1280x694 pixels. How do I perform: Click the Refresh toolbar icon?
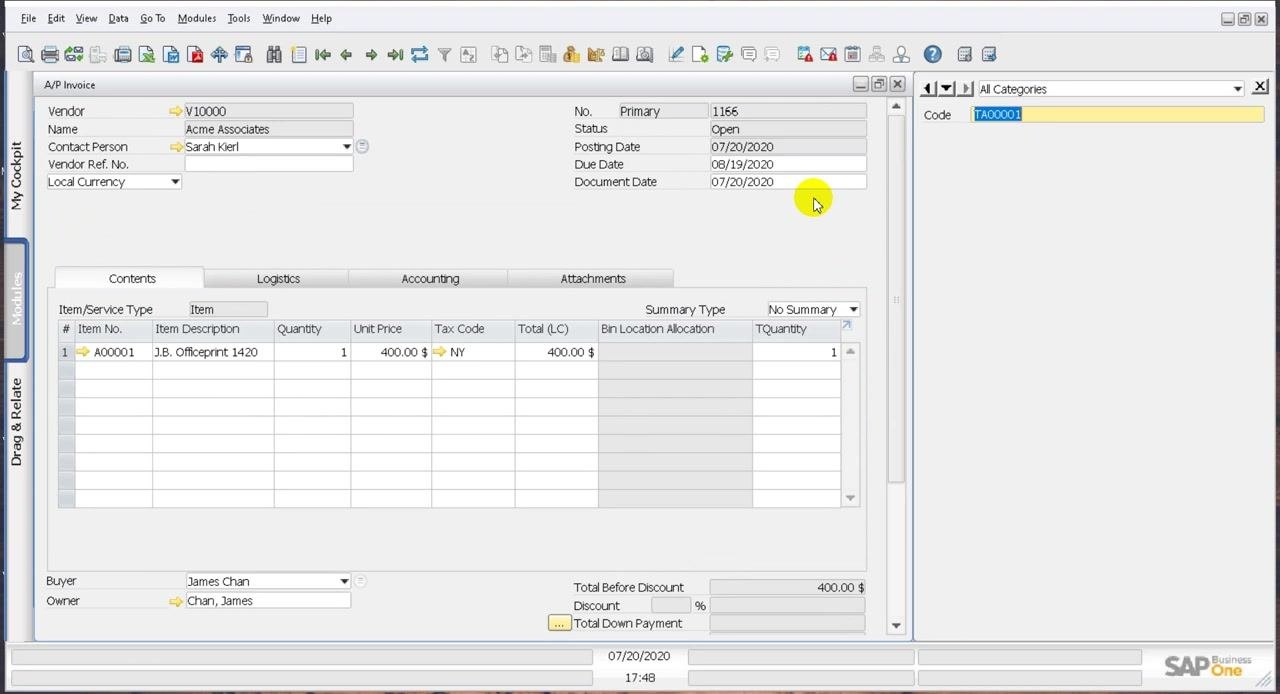point(419,55)
